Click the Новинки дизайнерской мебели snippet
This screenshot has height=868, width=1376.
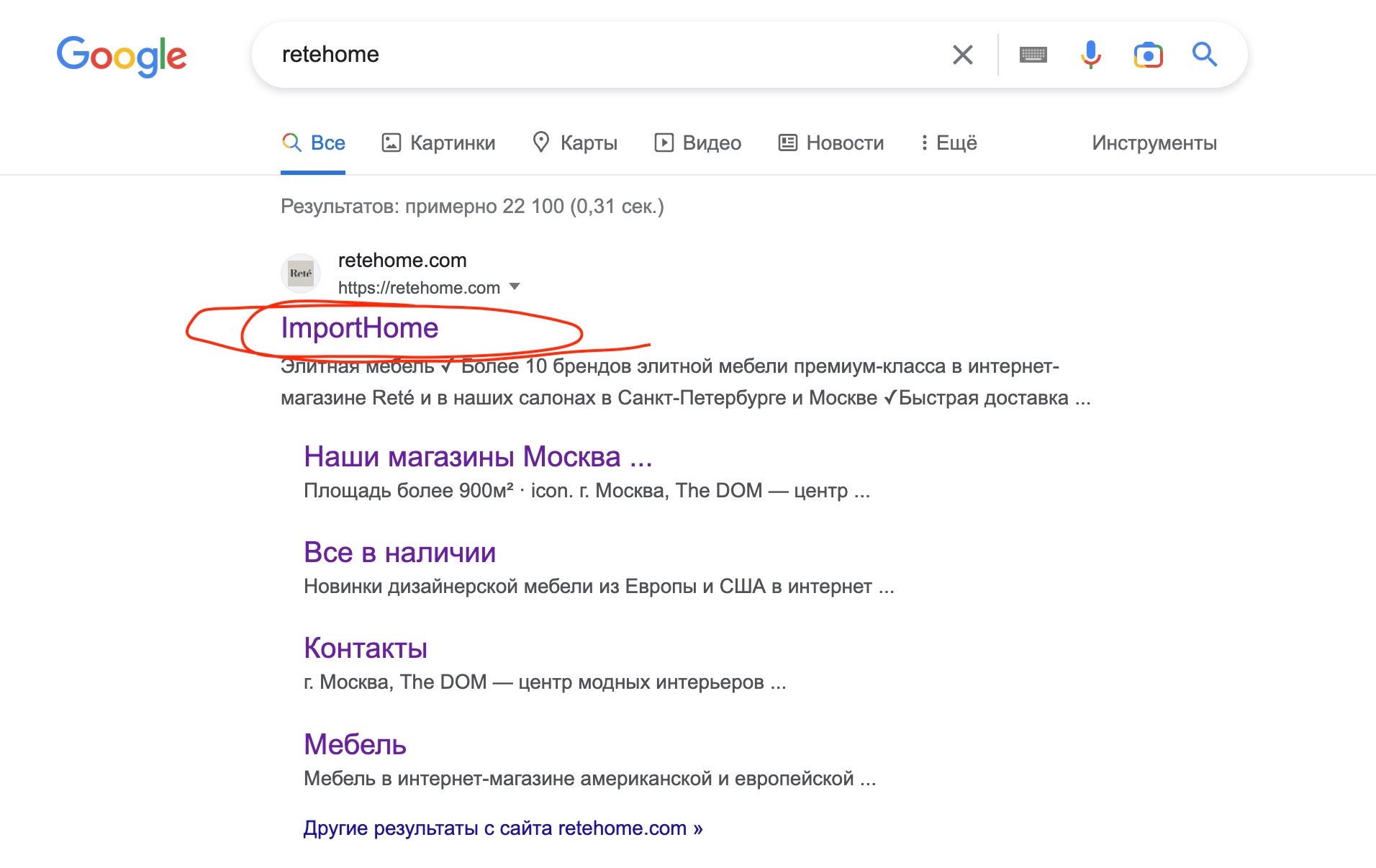pos(599,587)
